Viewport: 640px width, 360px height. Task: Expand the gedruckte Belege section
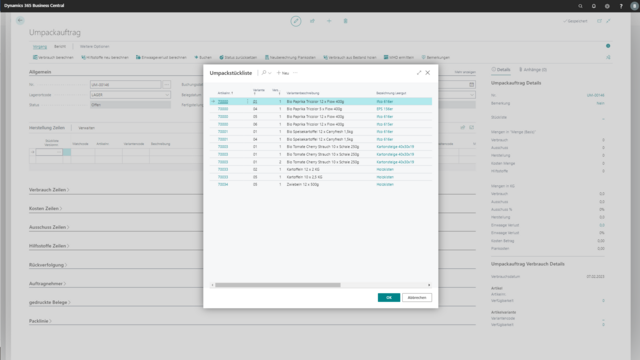50,302
